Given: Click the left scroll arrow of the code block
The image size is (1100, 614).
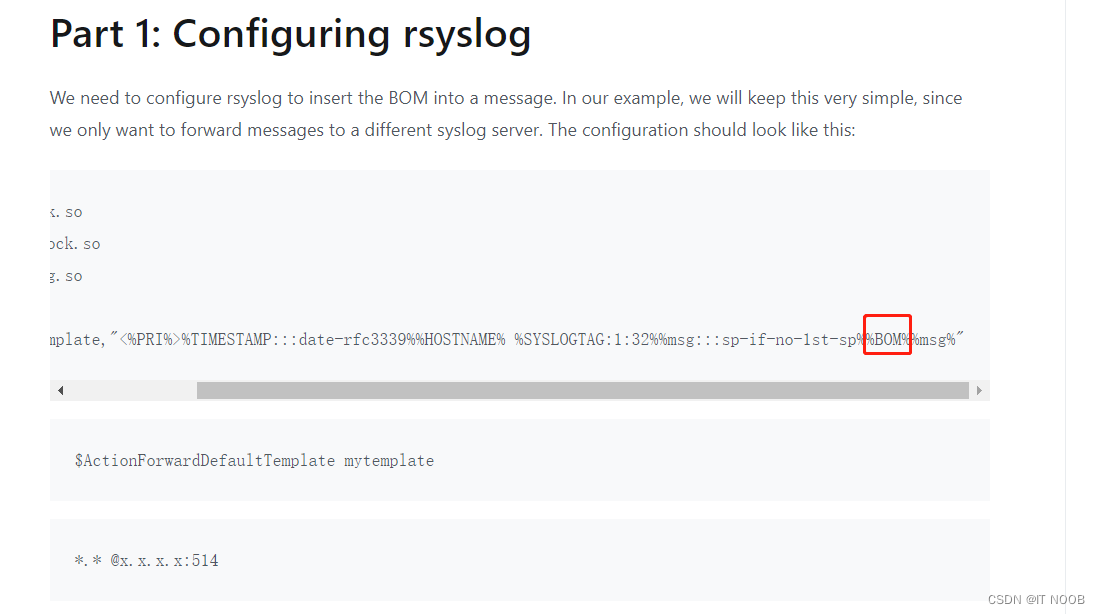Looking at the screenshot, I should pos(60,389).
